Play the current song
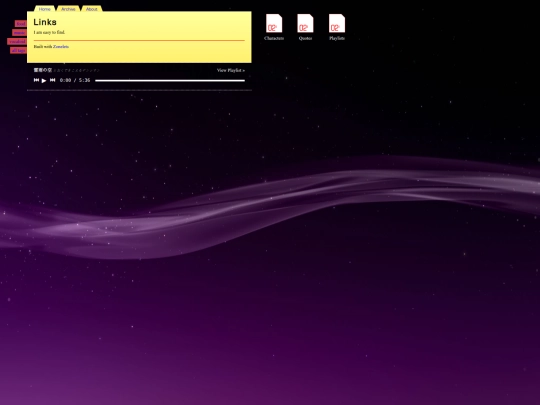This screenshot has height=405, width=540. click(x=44, y=80)
